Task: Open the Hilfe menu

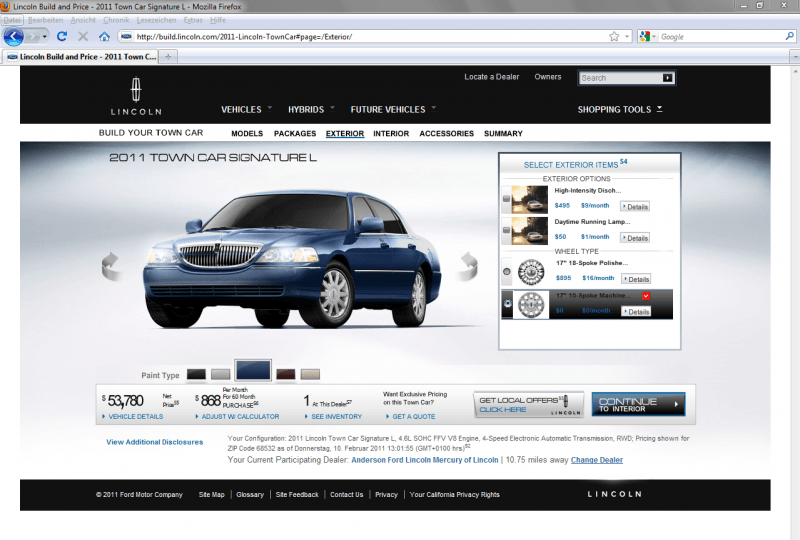Action: (218, 20)
